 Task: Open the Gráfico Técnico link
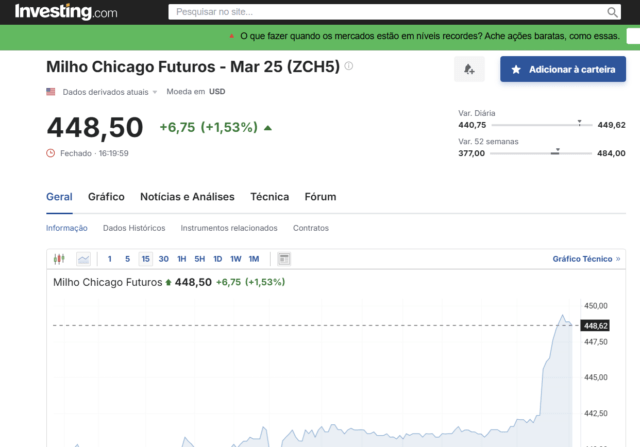click(x=586, y=259)
